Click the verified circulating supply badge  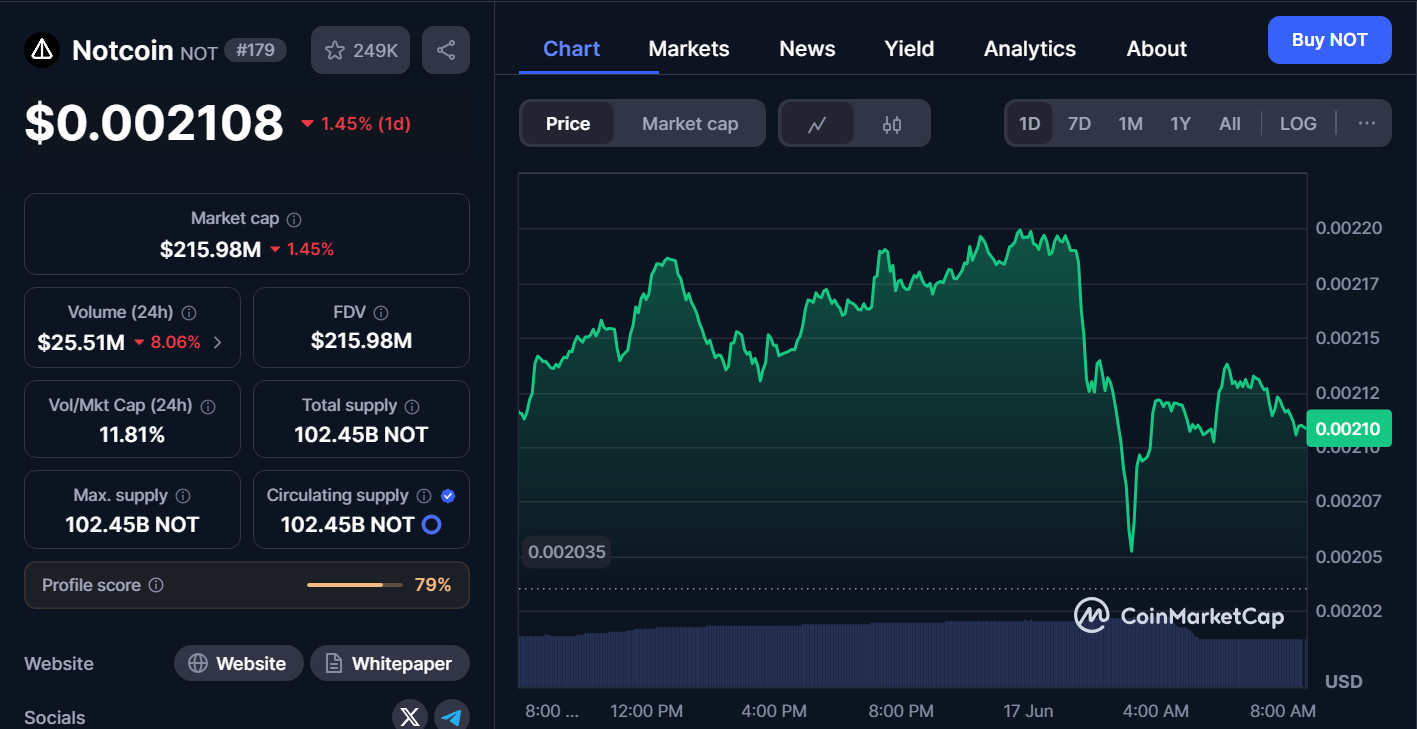click(448, 496)
